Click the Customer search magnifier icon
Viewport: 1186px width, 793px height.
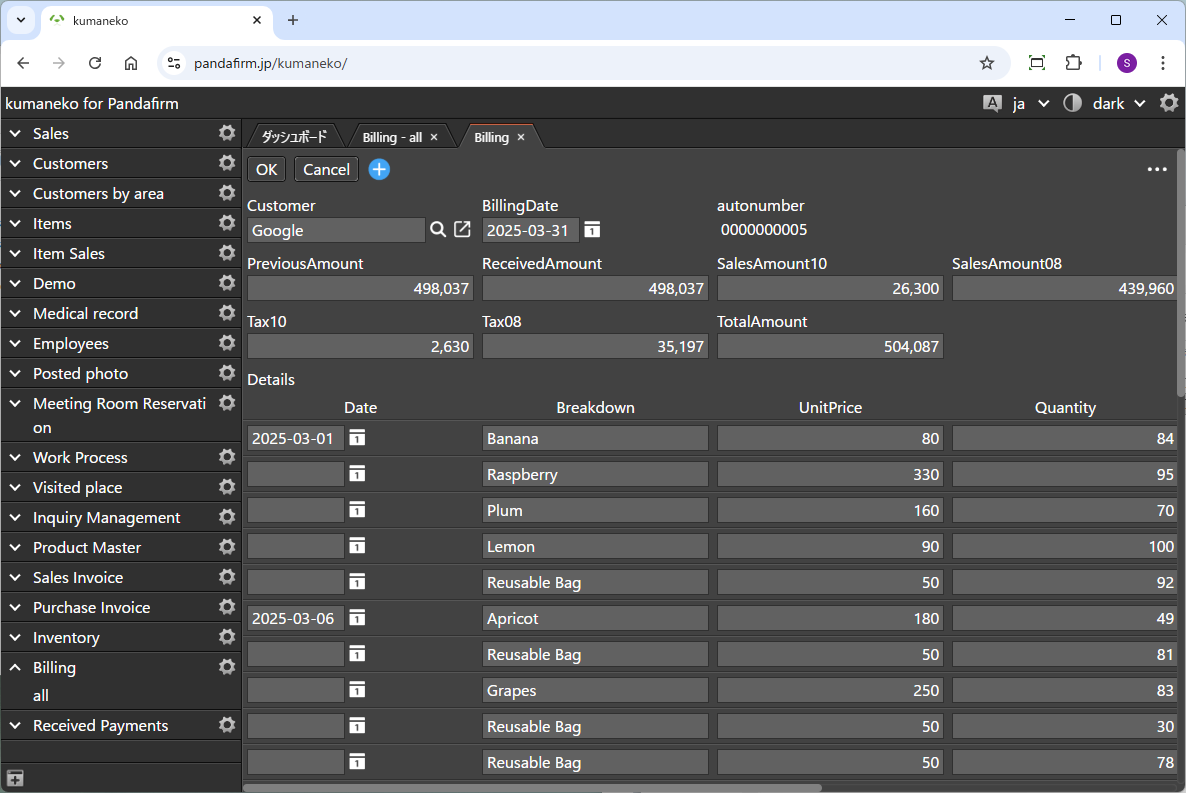click(x=438, y=230)
